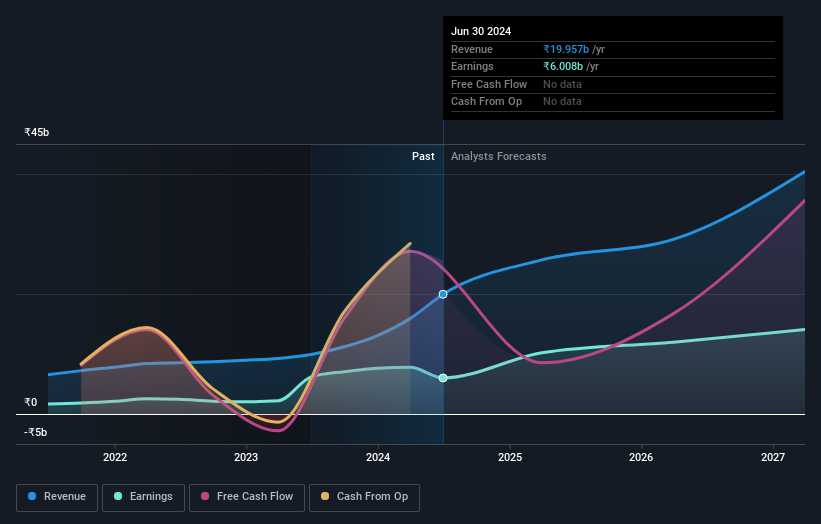The height and width of the screenshot is (524, 821).
Task: Click the 2027 x-axis label
Action: 773,457
